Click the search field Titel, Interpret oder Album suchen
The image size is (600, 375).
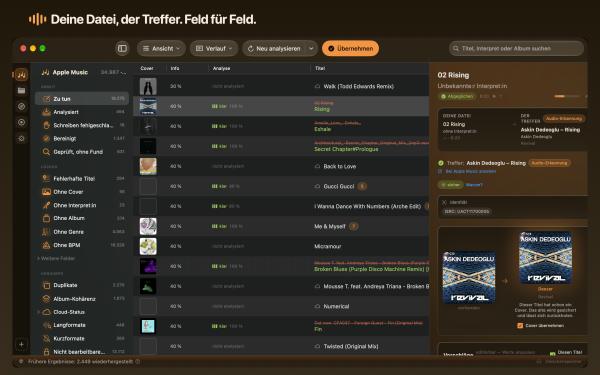tap(517, 49)
